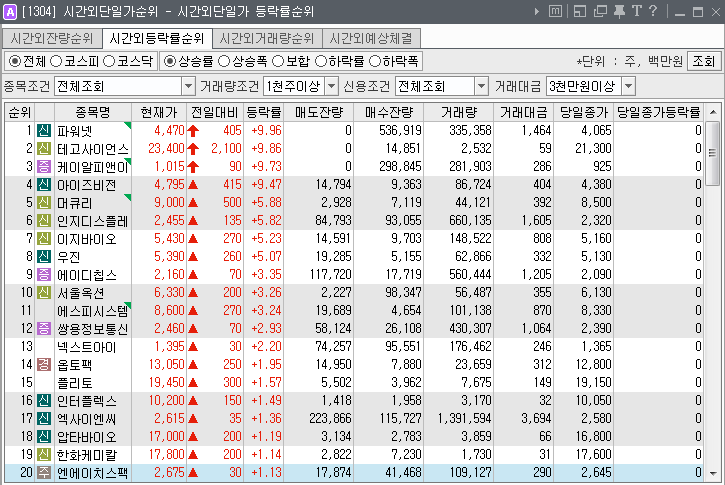The image size is (725, 485).
Task: Click the 신 badge next to 인지디스플레
Action: pos(44,221)
